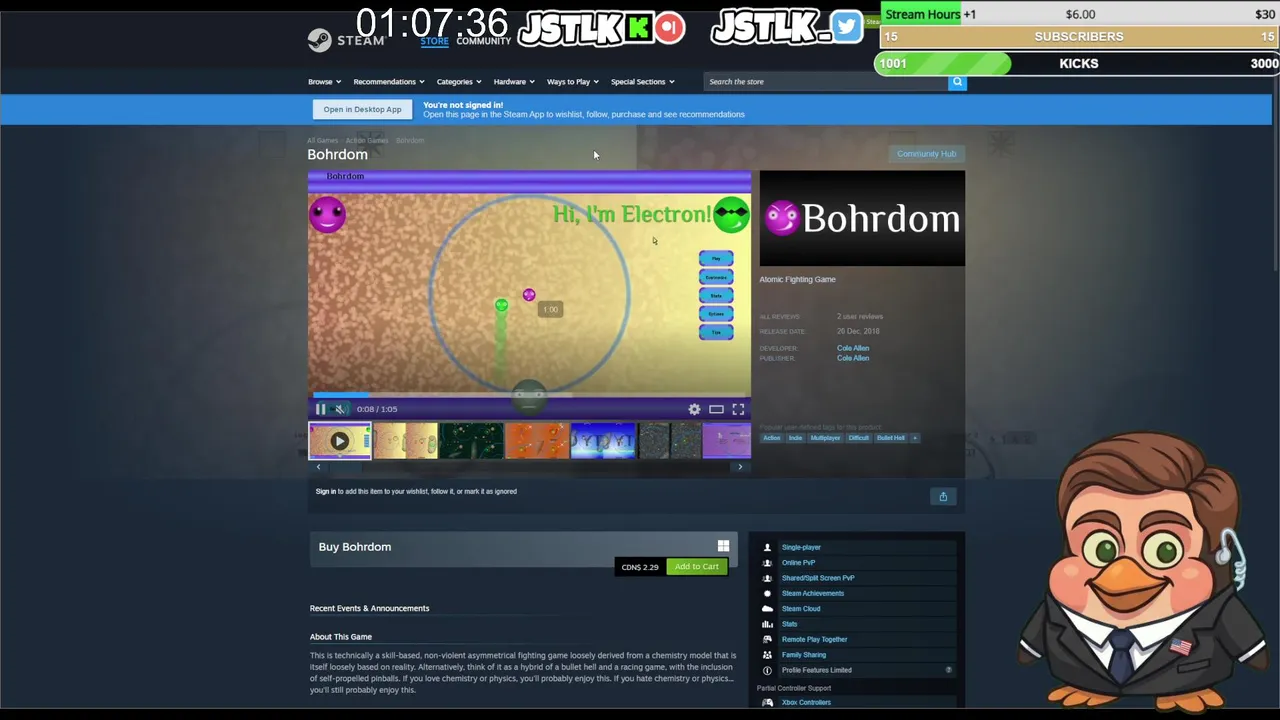Click the Action Games breadcrumb
This screenshot has height=720, width=1280.
[367, 141]
